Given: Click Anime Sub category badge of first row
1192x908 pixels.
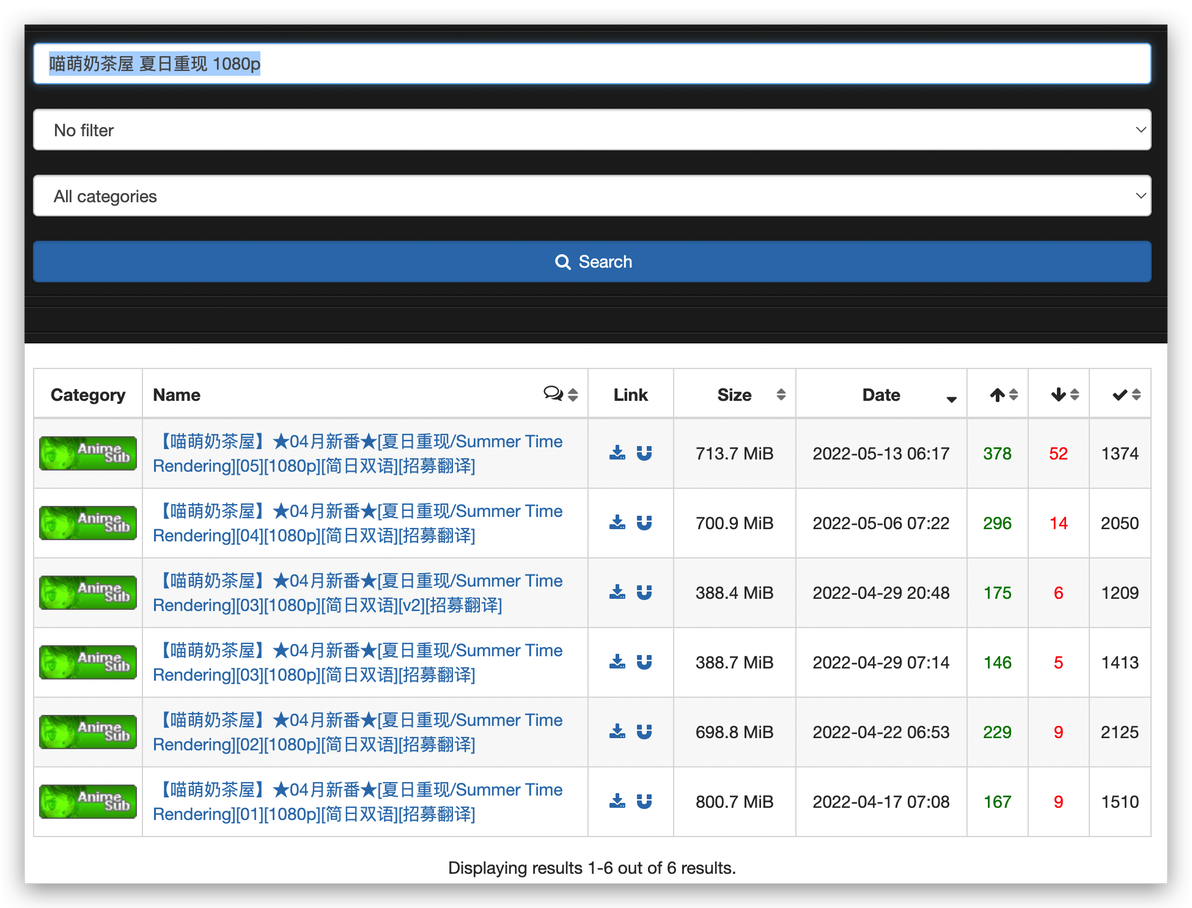Looking at the screenshot, I should [x=88, y=453].
